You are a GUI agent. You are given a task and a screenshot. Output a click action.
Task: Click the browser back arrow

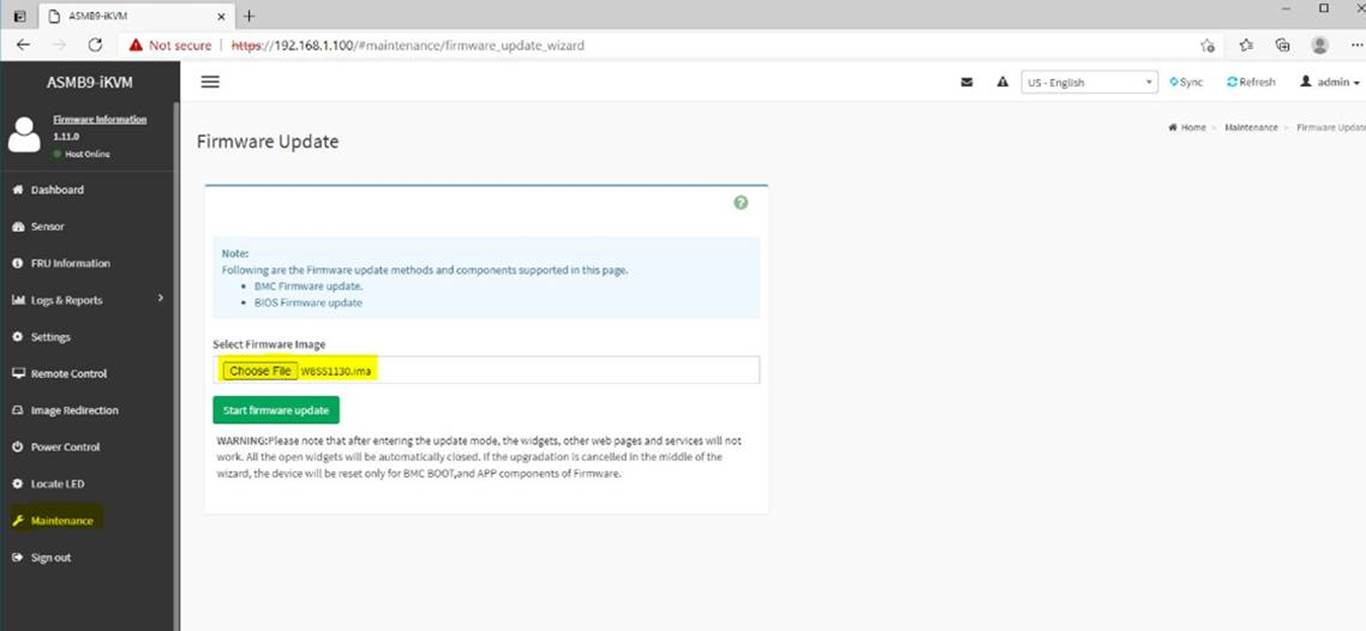24,45
